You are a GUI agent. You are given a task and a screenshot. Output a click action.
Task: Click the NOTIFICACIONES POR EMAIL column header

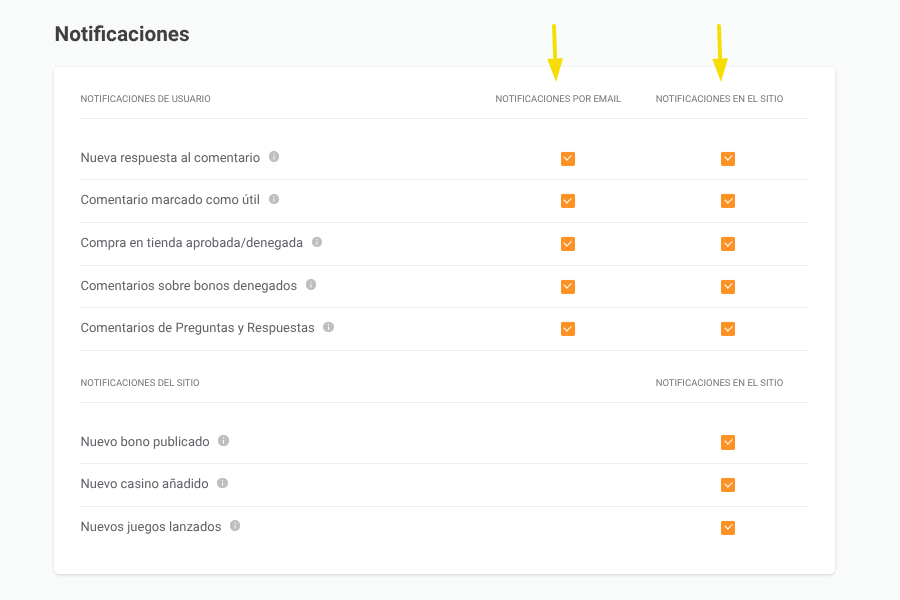pos(557,98)
